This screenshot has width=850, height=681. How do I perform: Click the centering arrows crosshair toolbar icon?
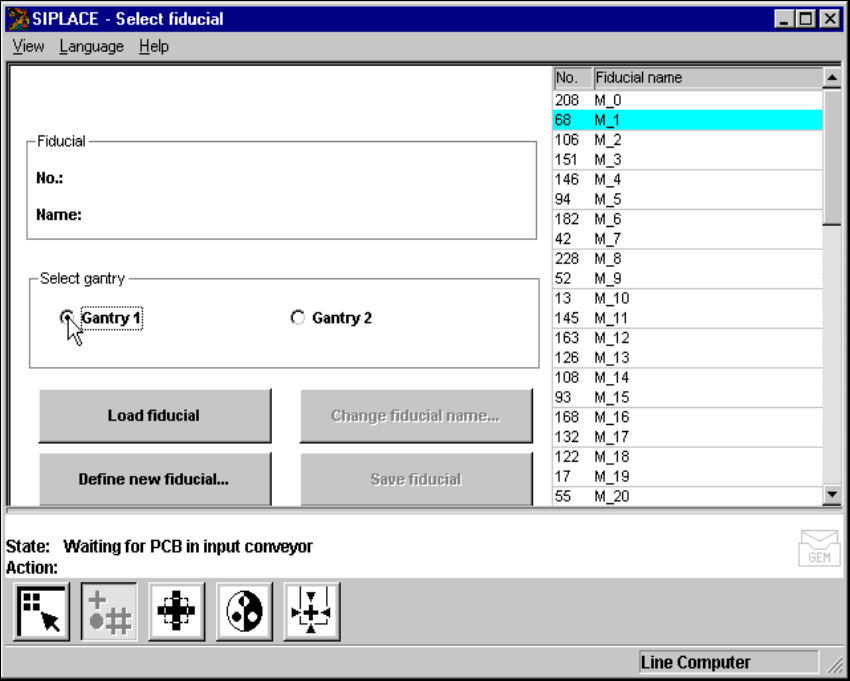(312, 612)
